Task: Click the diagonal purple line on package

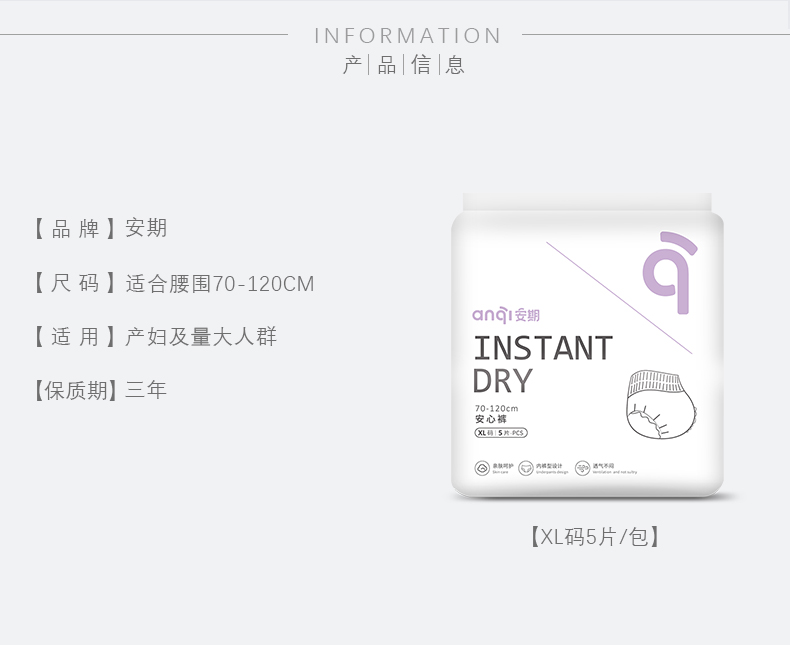Action: point(619,298)
